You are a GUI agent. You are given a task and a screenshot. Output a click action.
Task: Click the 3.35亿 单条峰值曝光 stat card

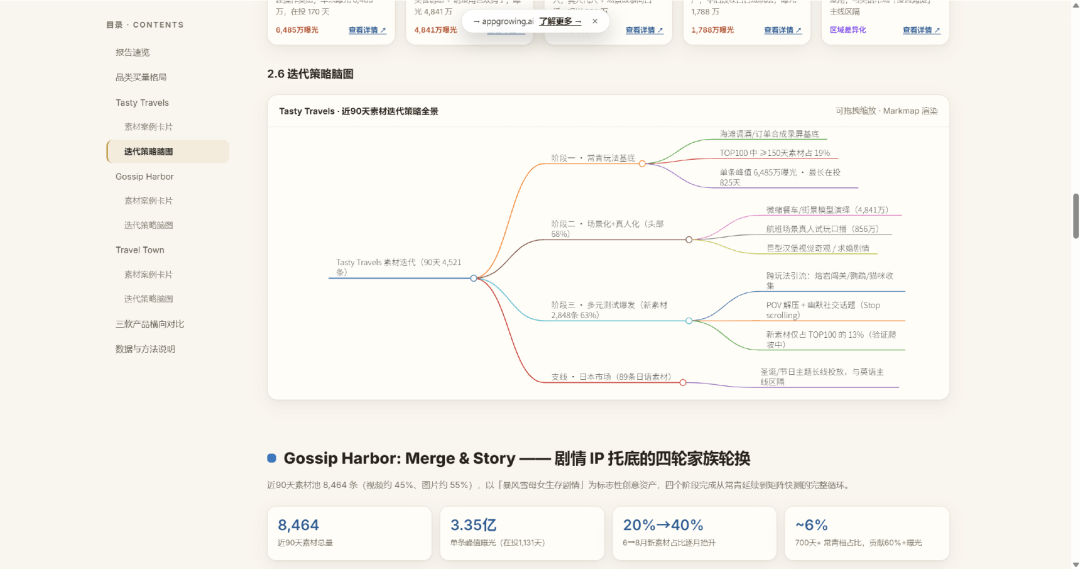click(x=522, y=534)
